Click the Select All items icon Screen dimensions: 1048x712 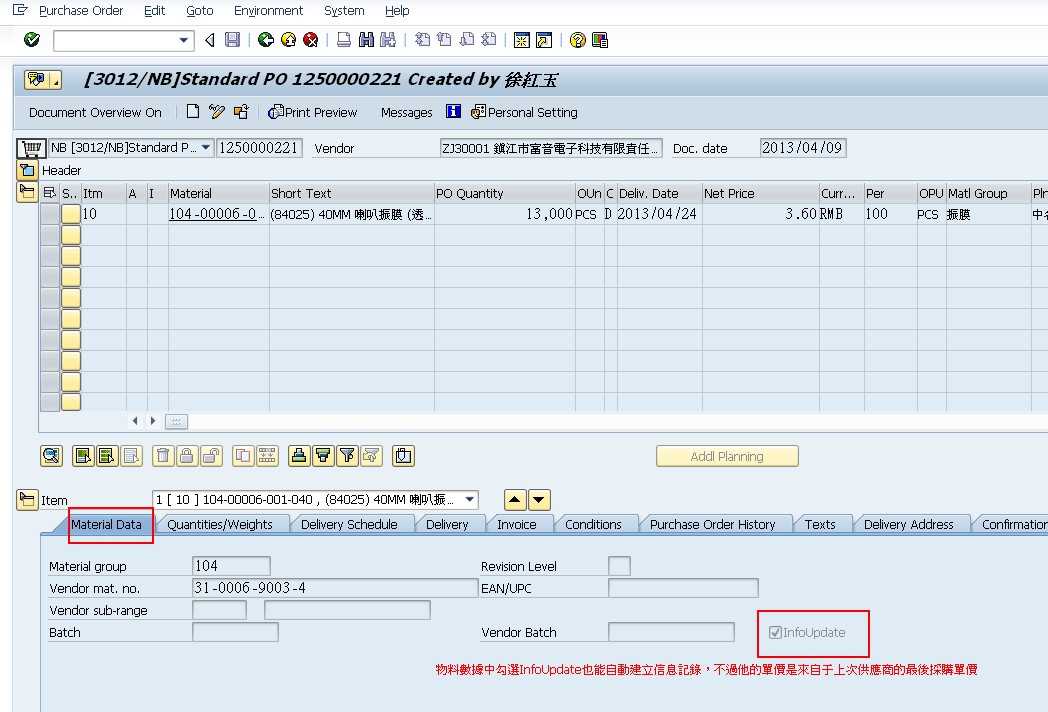(83, 456)
